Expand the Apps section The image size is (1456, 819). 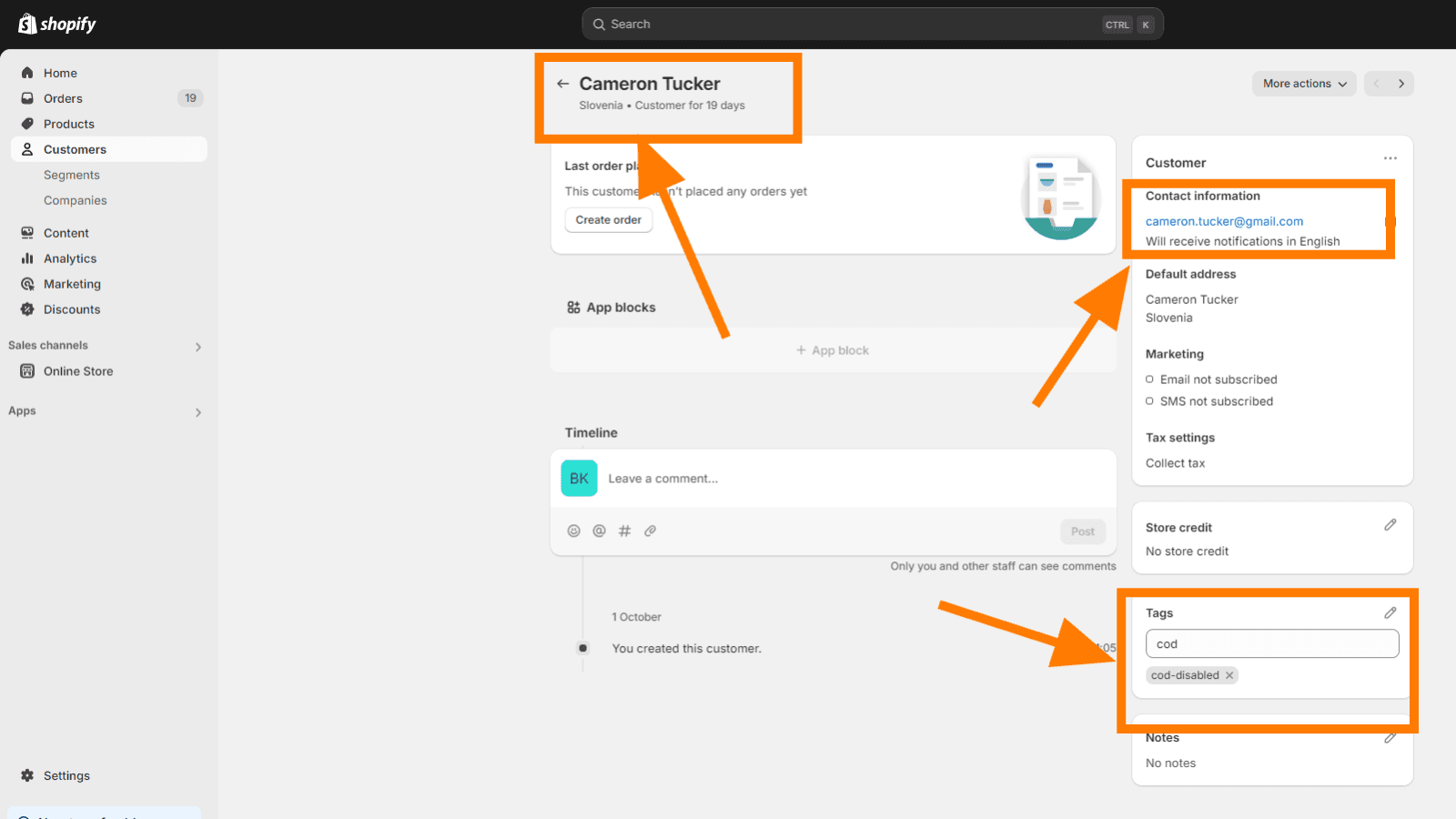pos(197,412)
